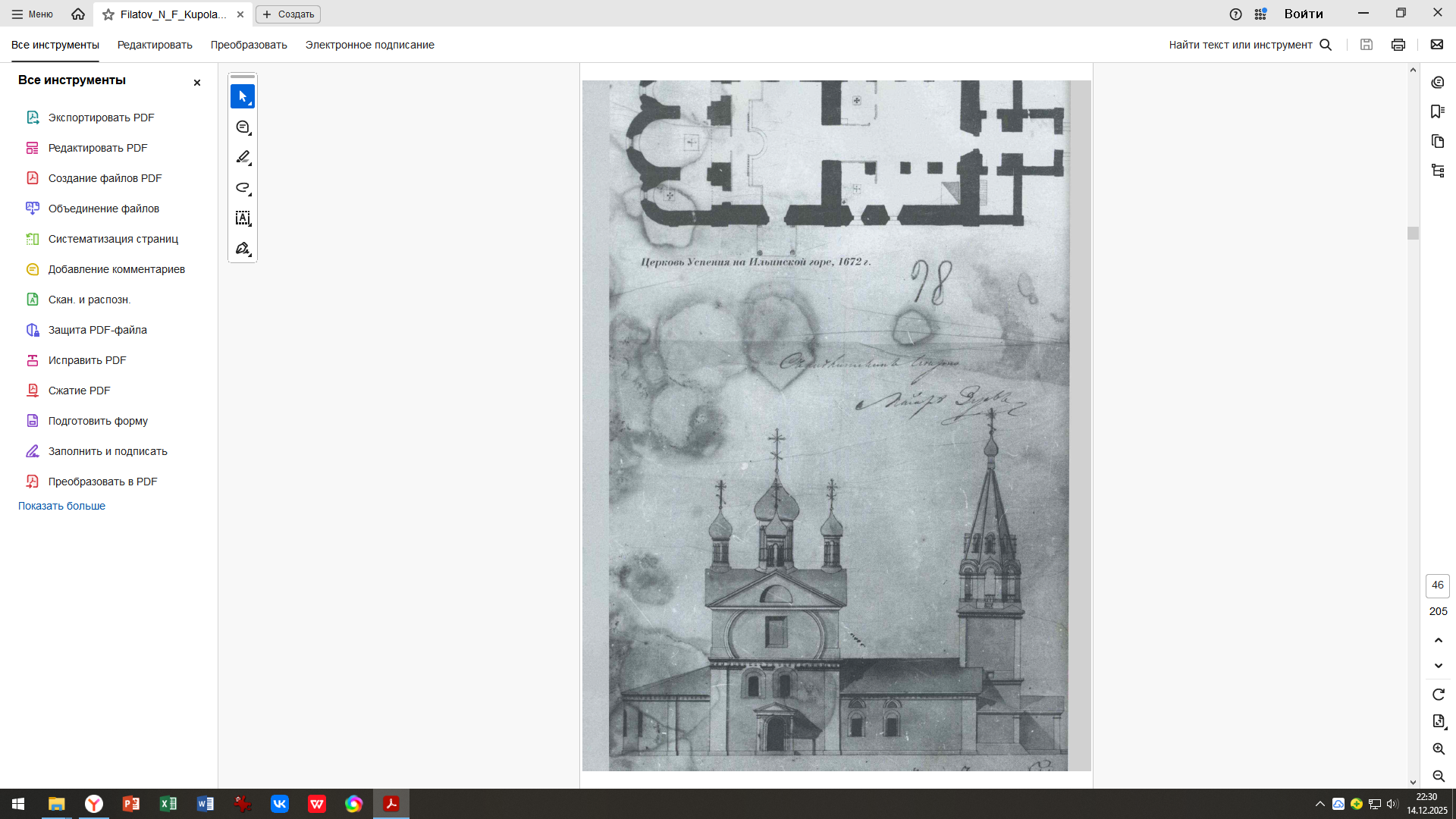Expand the Меню hamburger menu
Image resolution: width=1456 pixels, height=819 pixels.
pos(32,14)
